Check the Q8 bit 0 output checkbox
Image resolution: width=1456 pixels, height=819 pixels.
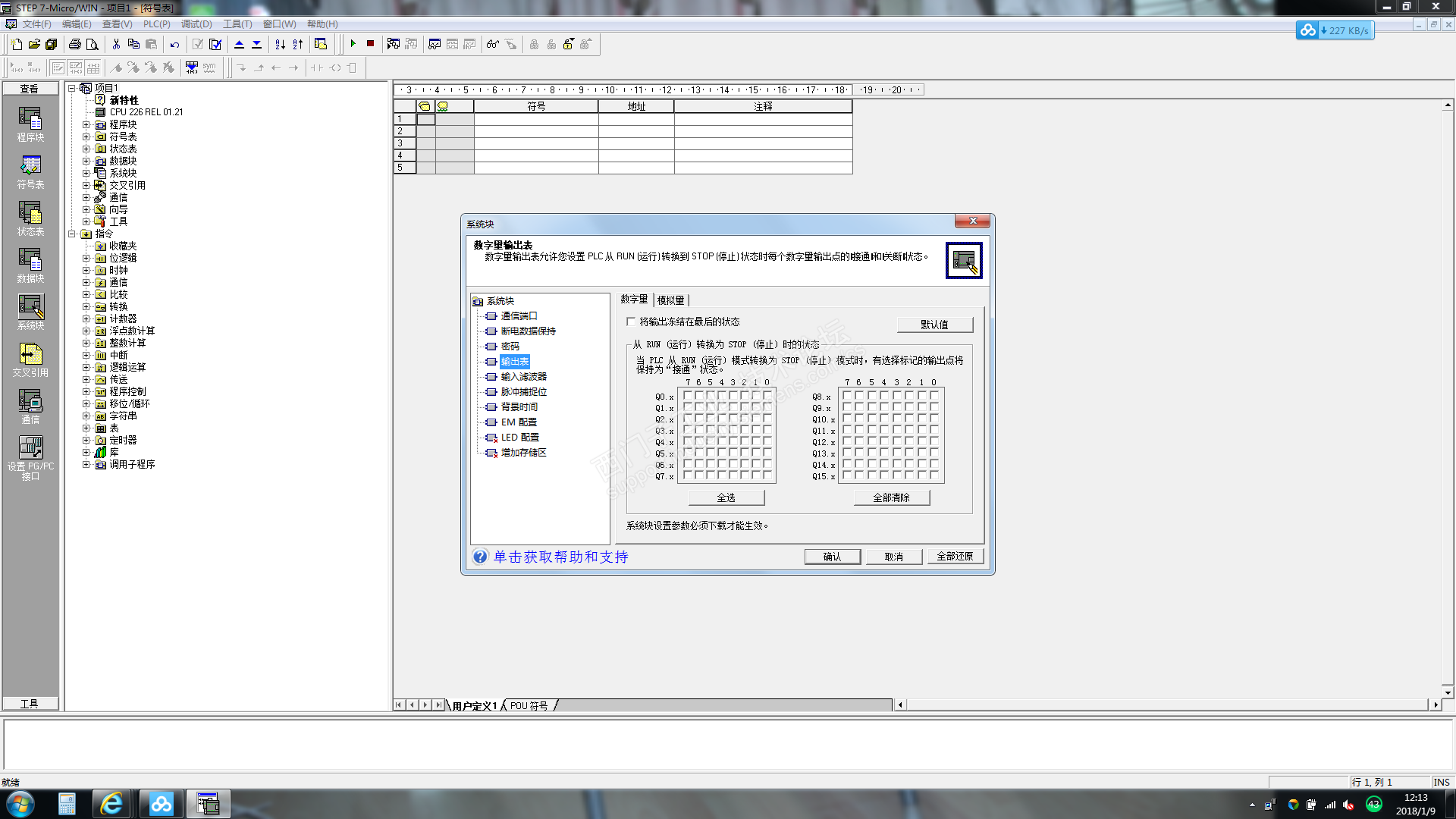click(x=934, y=396)
